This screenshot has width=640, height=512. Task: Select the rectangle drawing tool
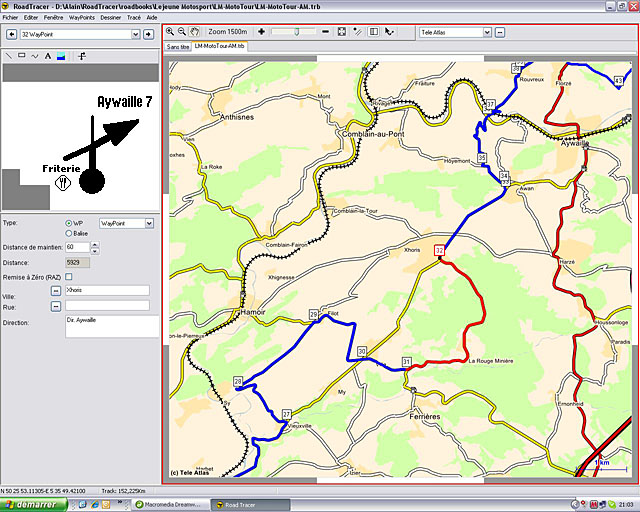22,56
